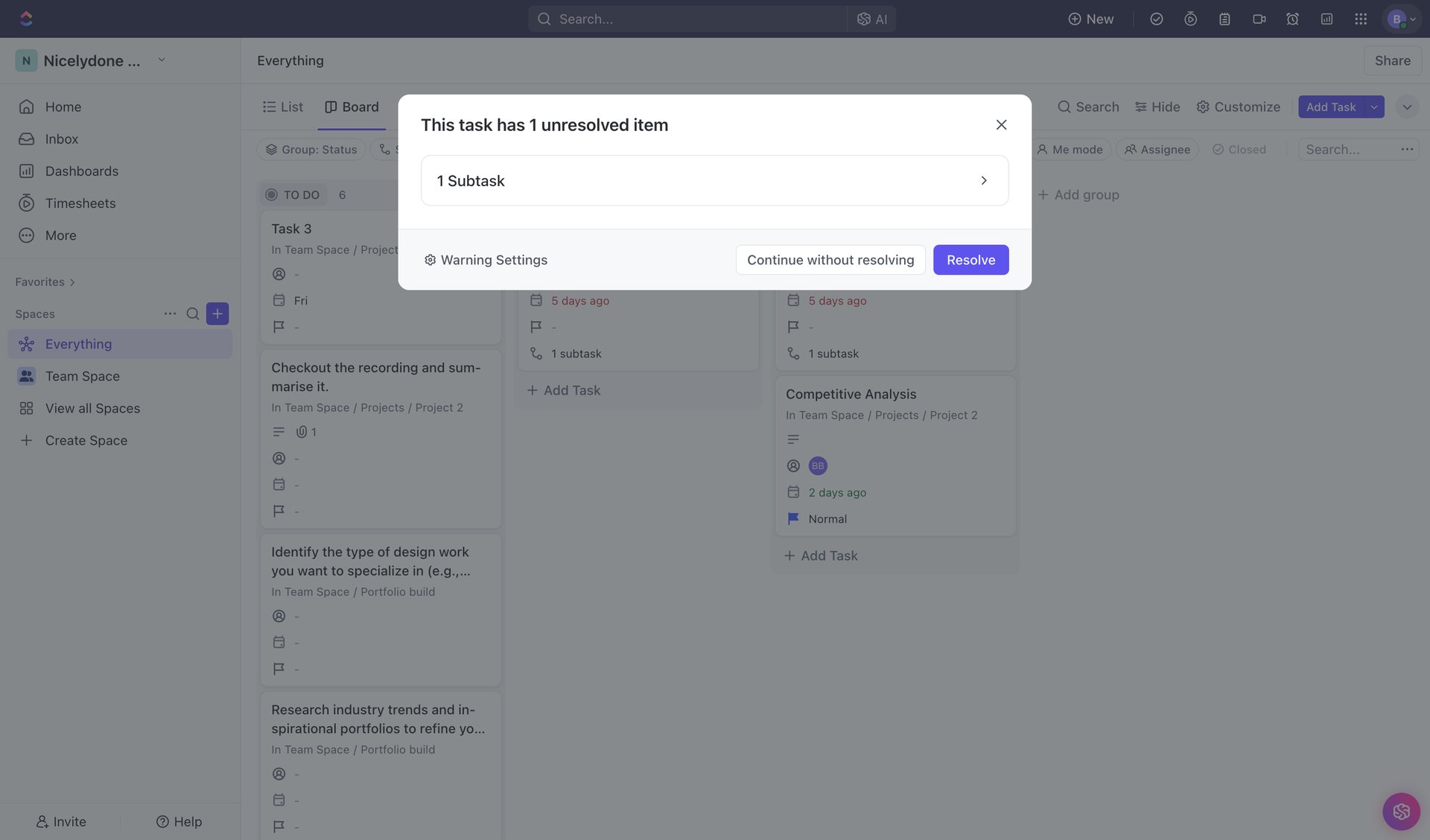Image resolution: width=1430 pixels, height=840 pixels.
Task: Open the Add Task dropdown arrow
Action: (x=1374, y=106)
